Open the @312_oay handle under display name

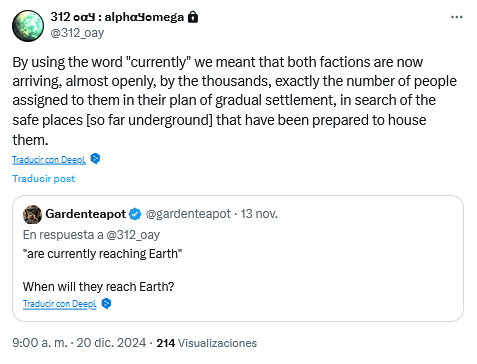point(77,33)
